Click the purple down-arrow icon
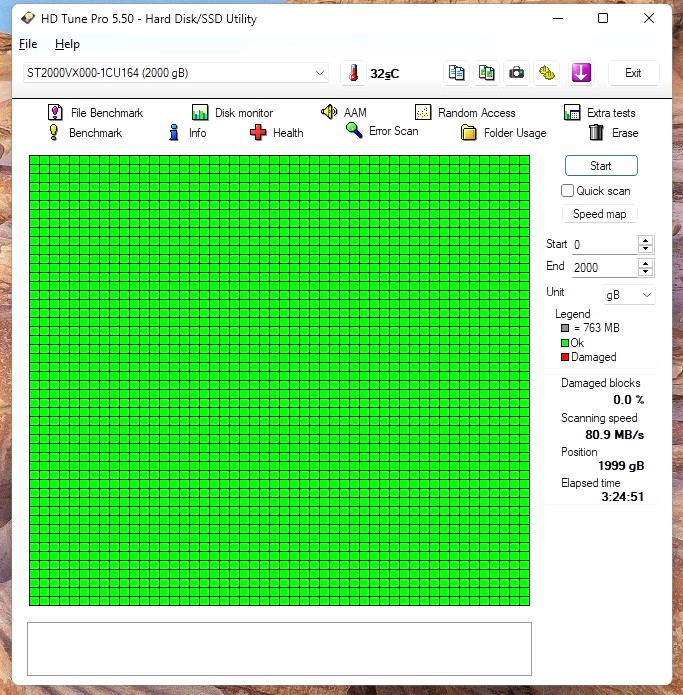Screen dimensions: 683x695 point(581,73)
